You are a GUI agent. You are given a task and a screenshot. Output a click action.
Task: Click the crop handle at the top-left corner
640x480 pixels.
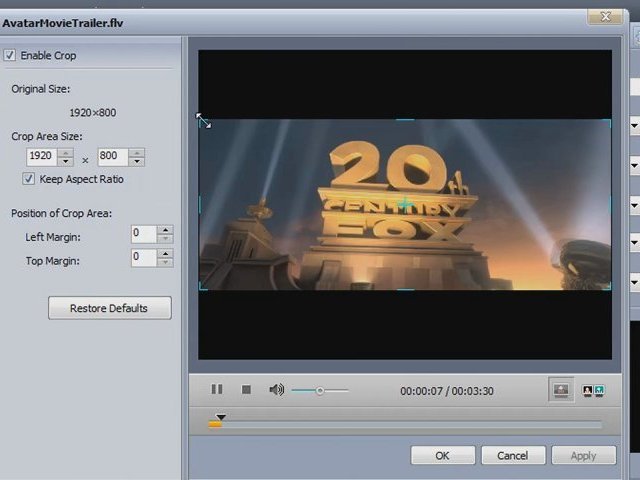click(201, 120)
